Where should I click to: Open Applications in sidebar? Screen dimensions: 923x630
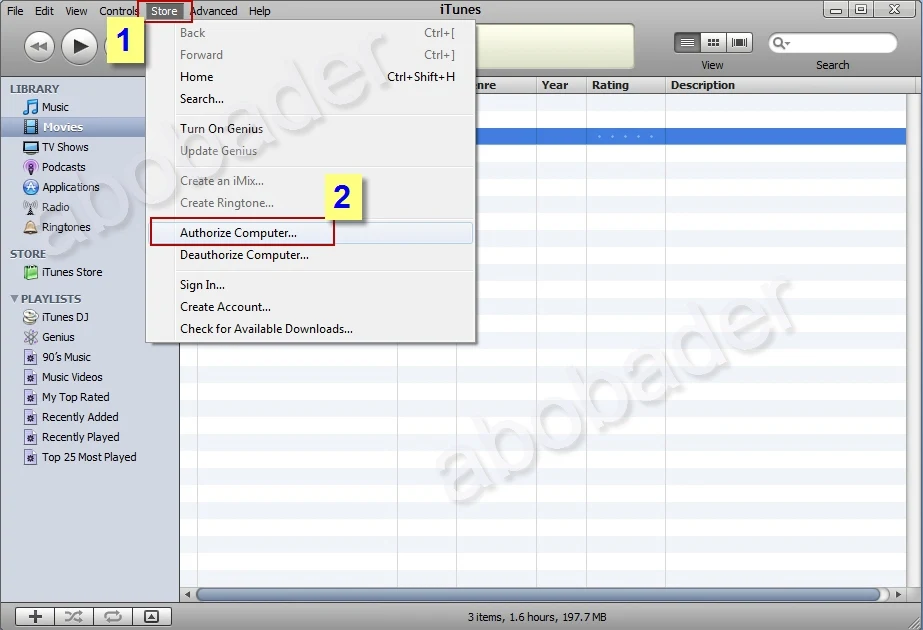coord(61,187)
